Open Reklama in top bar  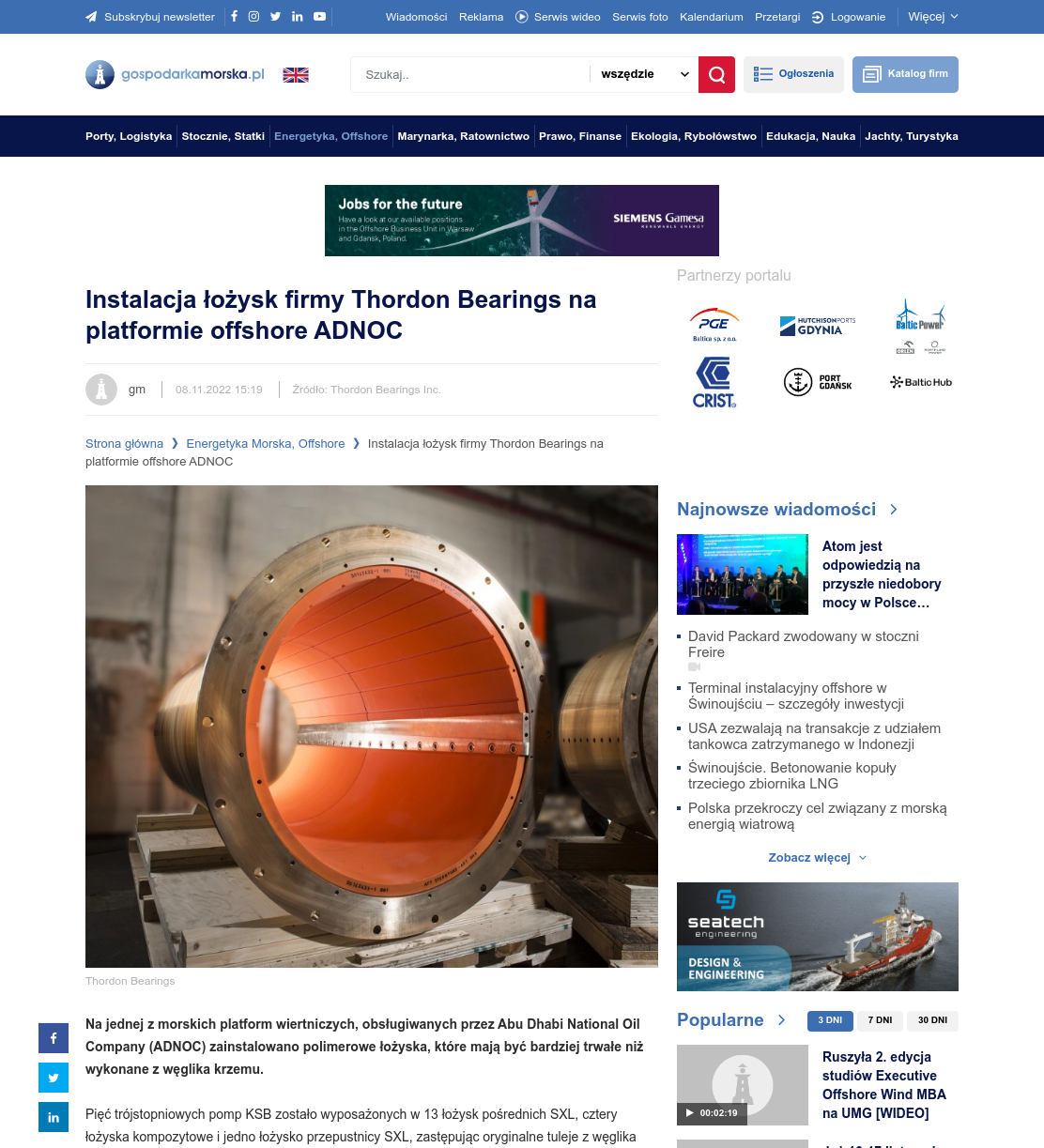[481, 17]
